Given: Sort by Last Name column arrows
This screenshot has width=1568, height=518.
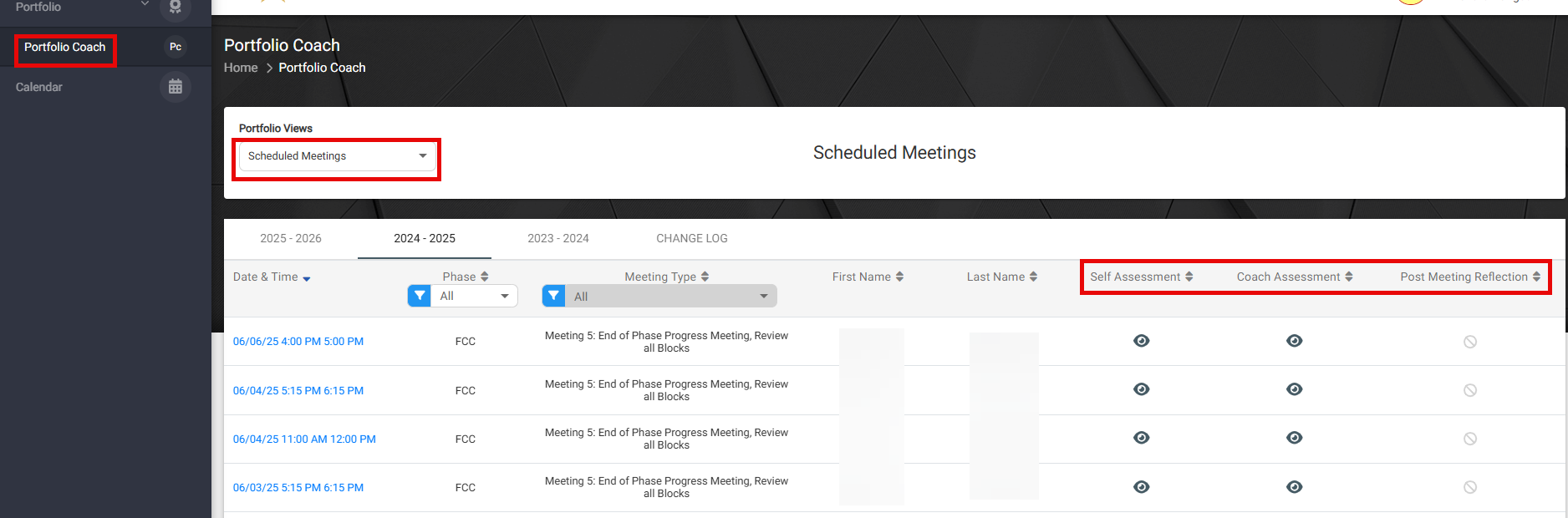Looking at the screenshot, I should [1033, 277].
